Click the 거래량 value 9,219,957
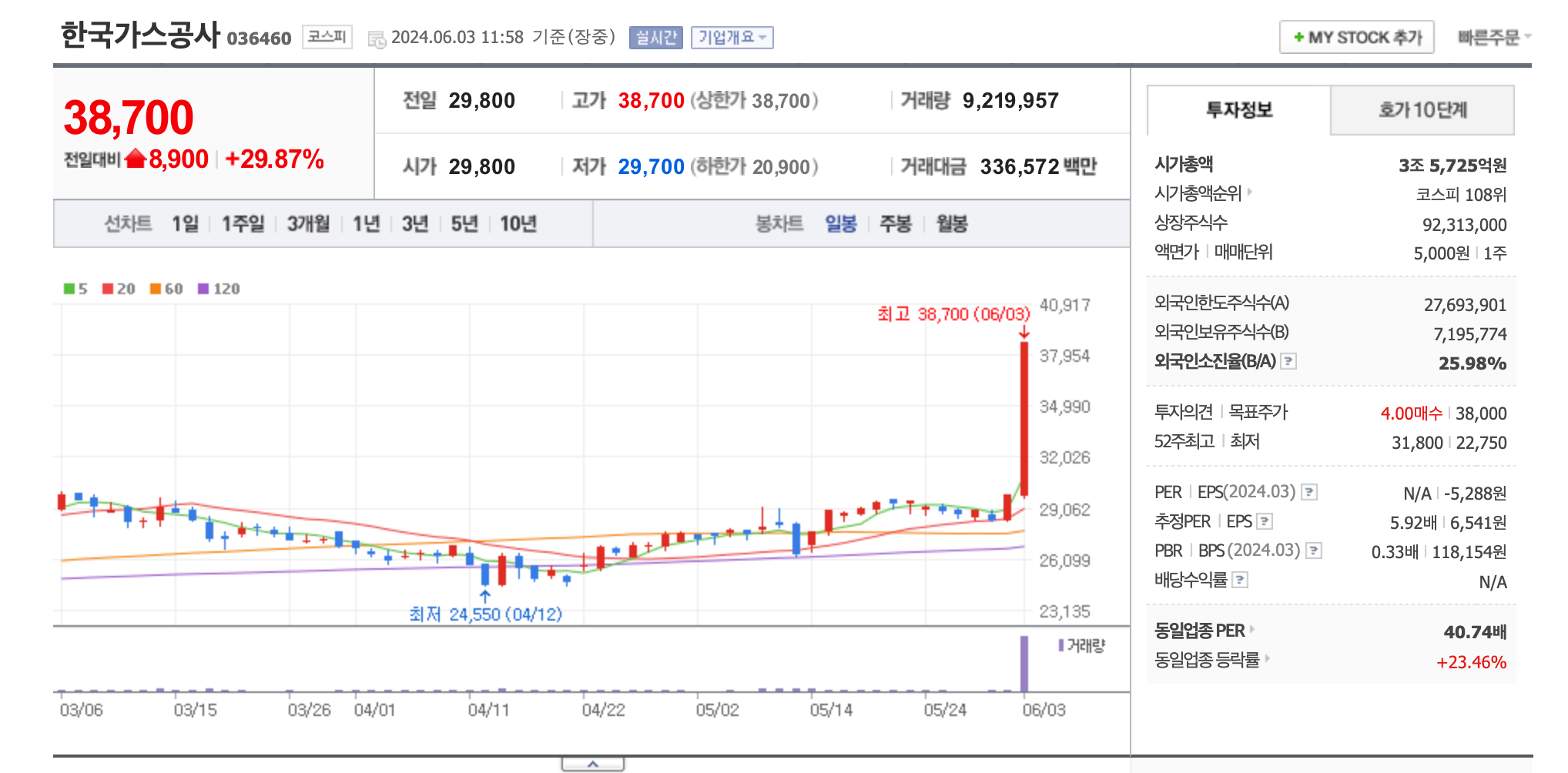The image size is (1568, 773). pyautogui.click(x=1010, y=101)
